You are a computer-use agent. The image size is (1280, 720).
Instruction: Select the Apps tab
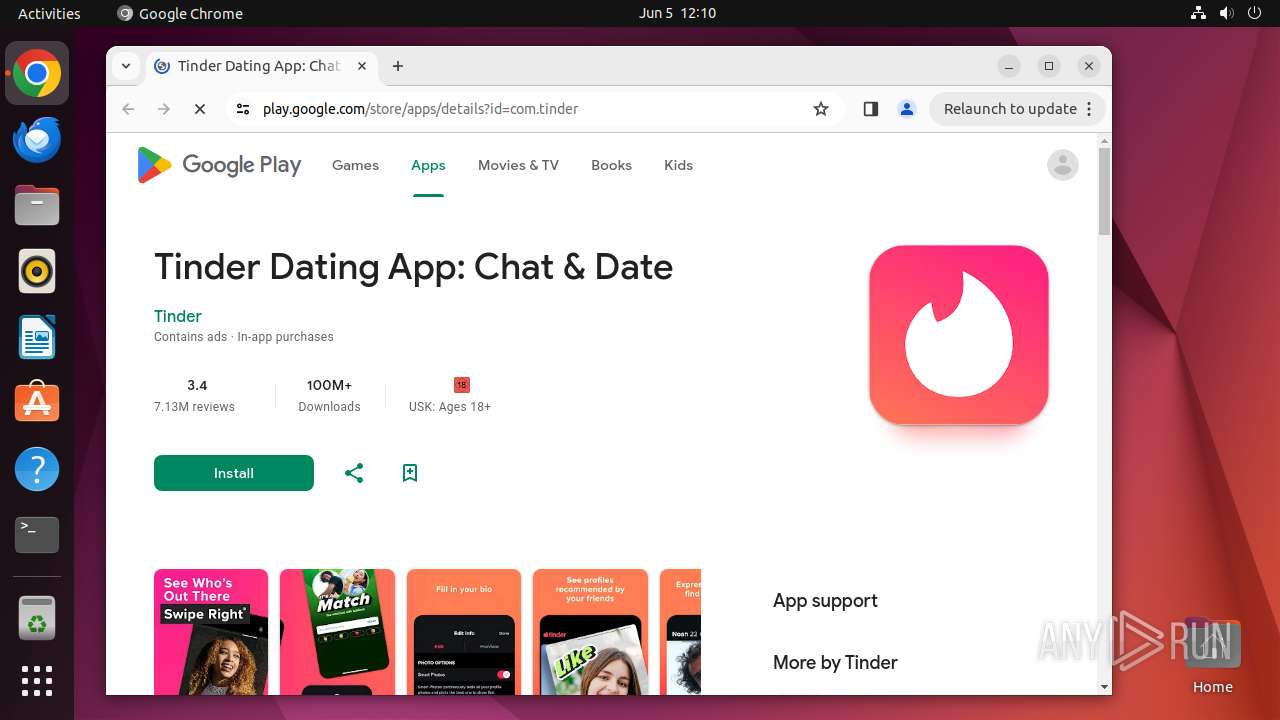pyautogui.click(x=428, y=165)
